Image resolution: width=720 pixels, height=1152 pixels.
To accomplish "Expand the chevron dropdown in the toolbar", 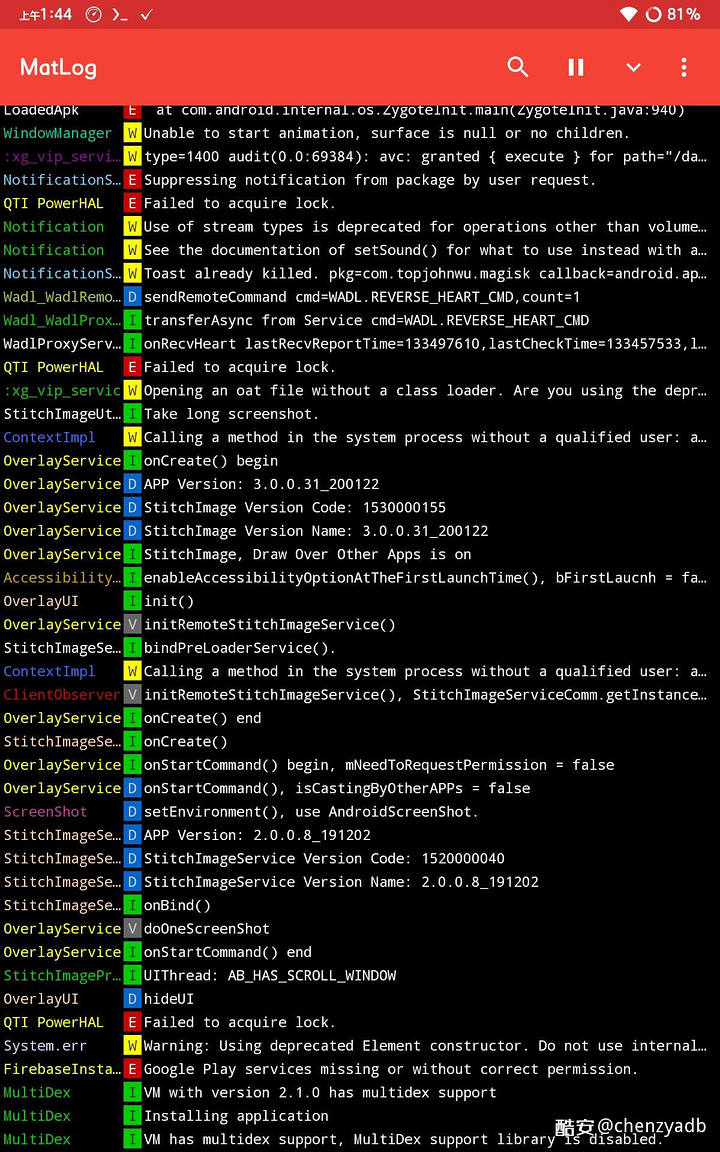I will 633,68.
